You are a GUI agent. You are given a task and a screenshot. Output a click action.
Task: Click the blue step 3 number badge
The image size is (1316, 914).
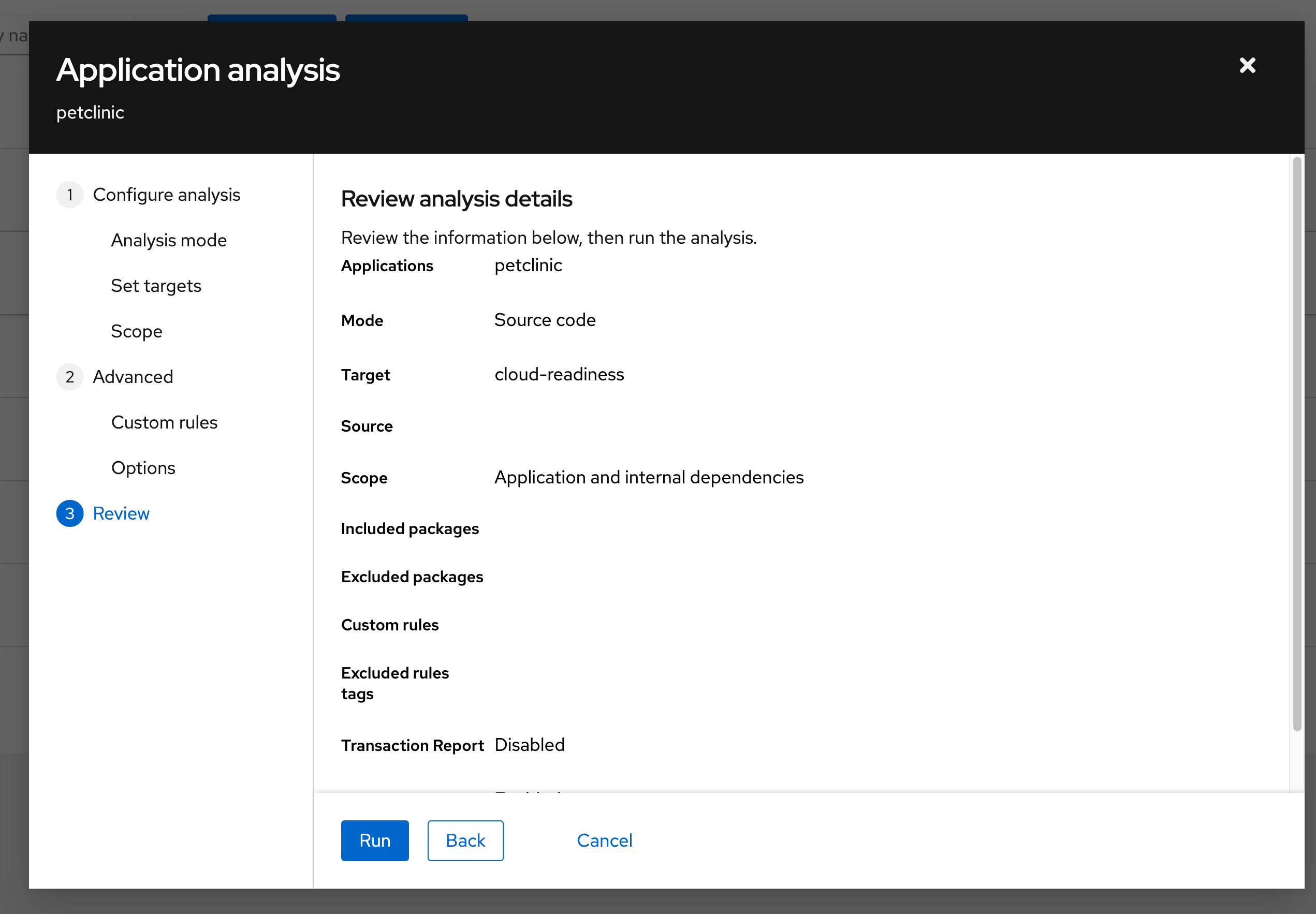pyautogui.click(x=70, y=514)
